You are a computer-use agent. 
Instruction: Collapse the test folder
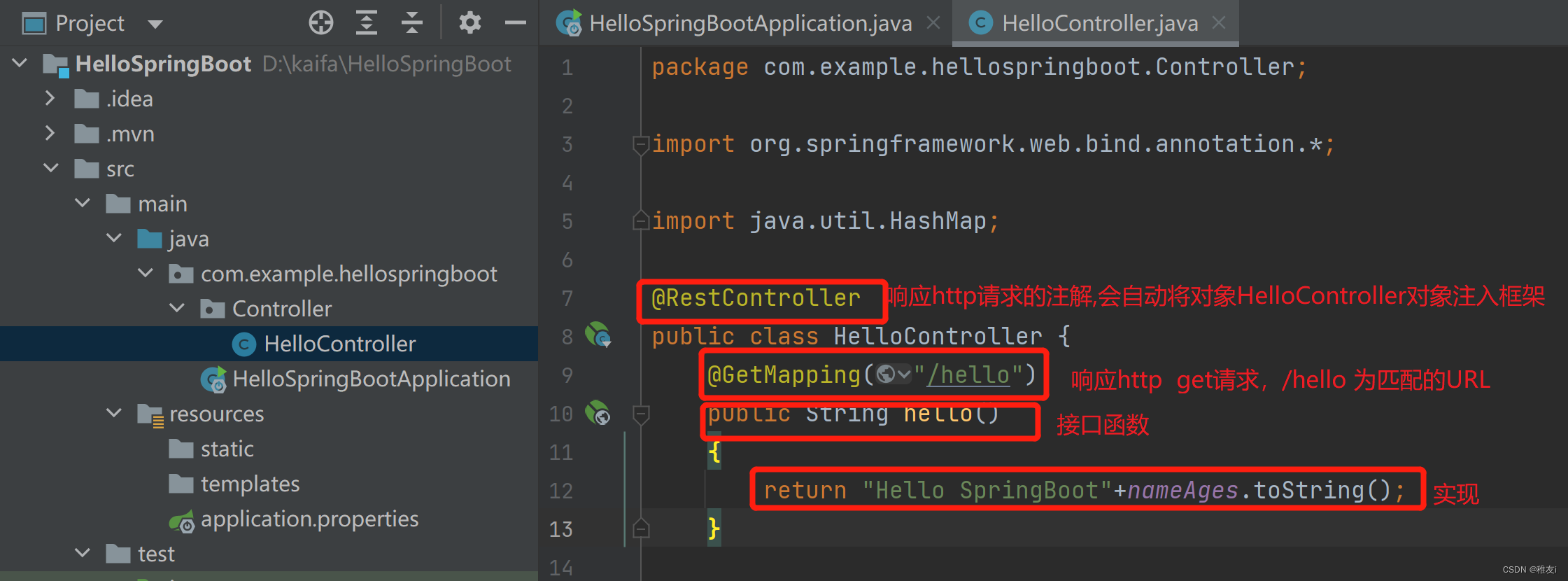point(83,553)
